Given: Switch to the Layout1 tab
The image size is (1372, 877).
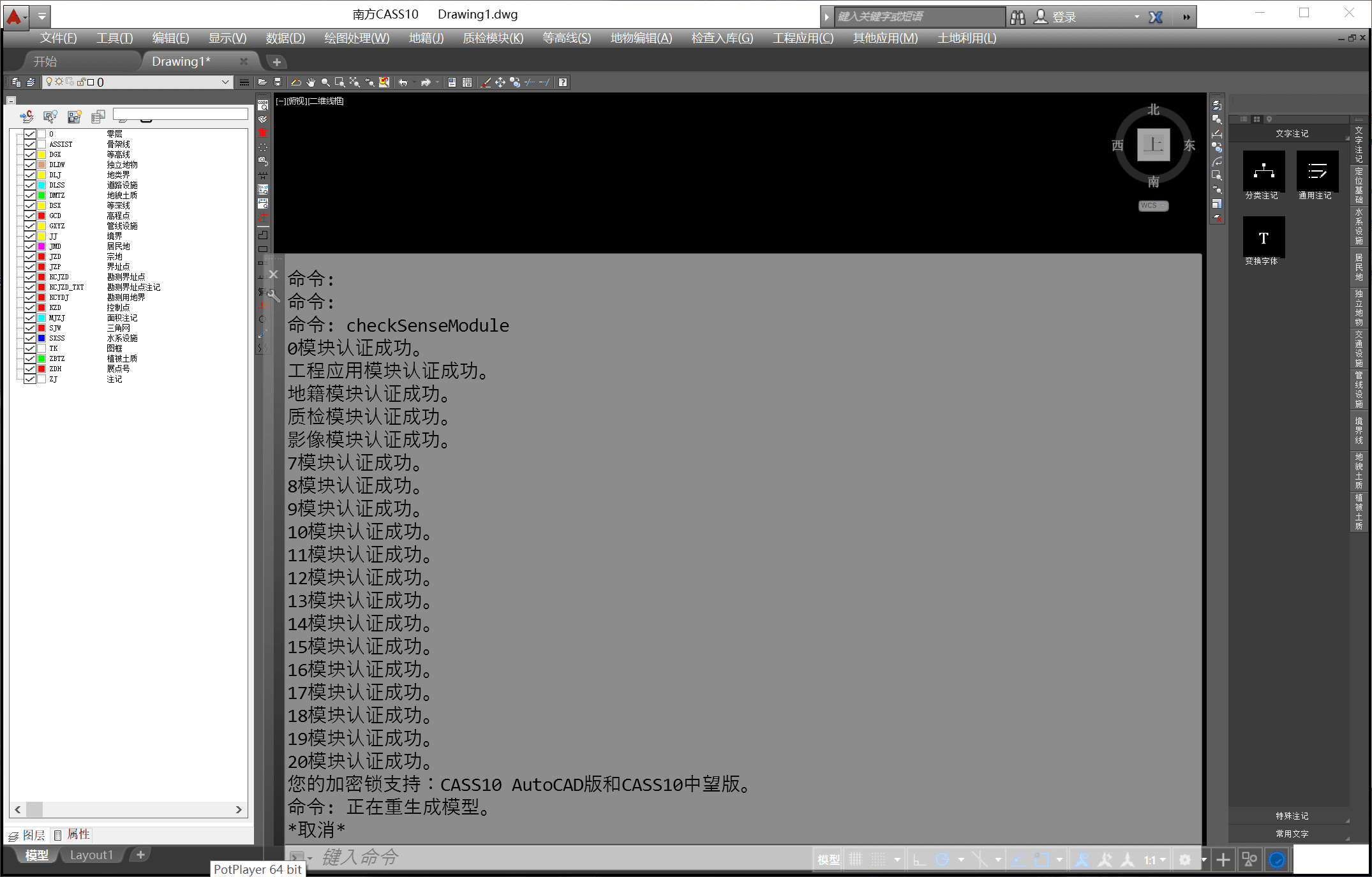Looking at the screenshot, I should pyautogui.click(x=91, y=855).
